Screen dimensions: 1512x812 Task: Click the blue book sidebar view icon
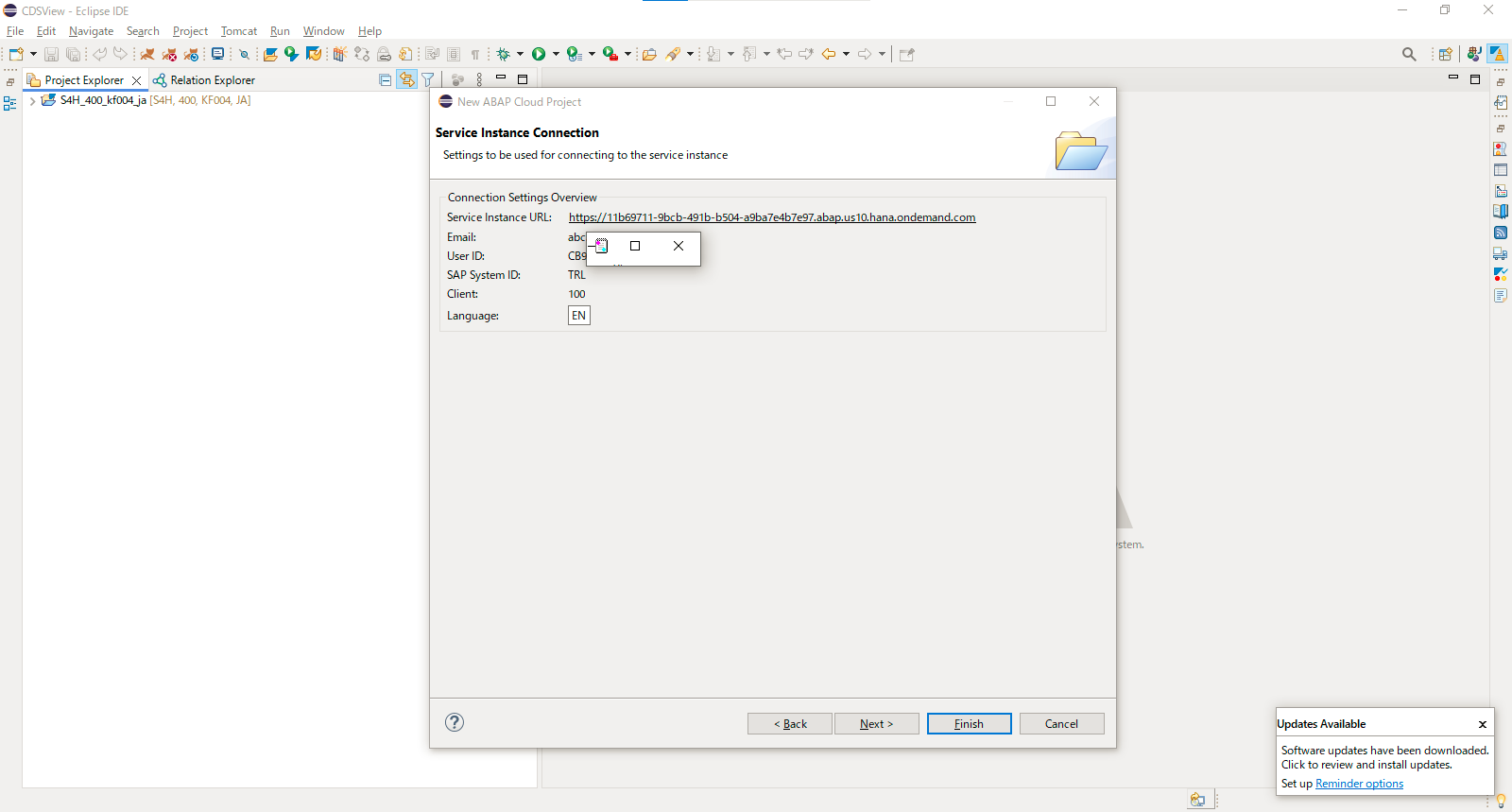pos(1501,212)
